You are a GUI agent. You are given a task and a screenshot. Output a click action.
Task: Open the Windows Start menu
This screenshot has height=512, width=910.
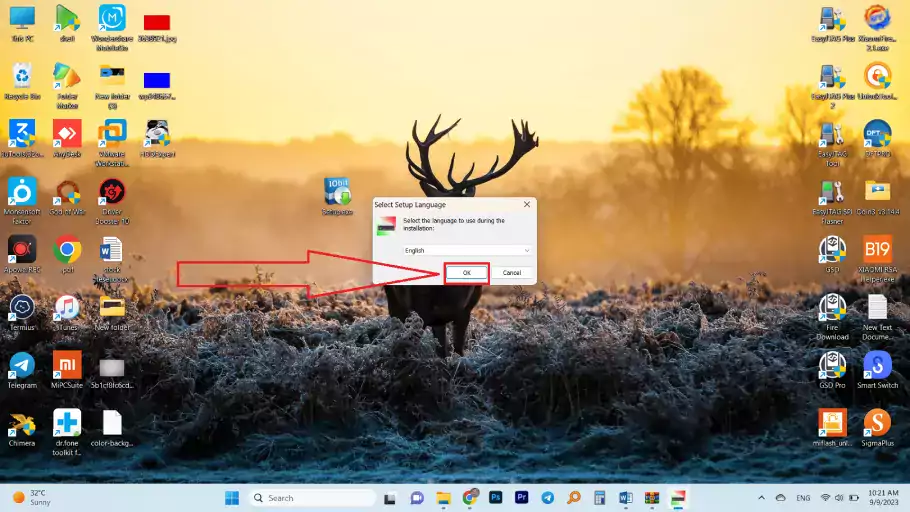pyautogui.click(x=232, y=497)
